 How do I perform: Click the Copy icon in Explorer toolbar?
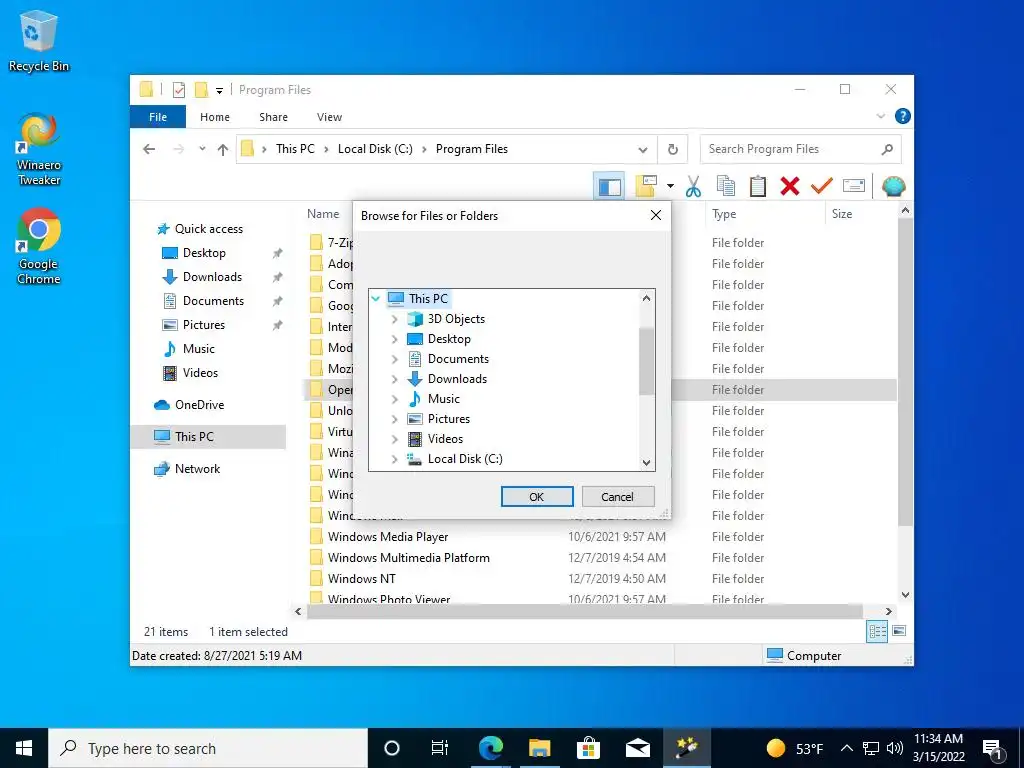point(726,187)
